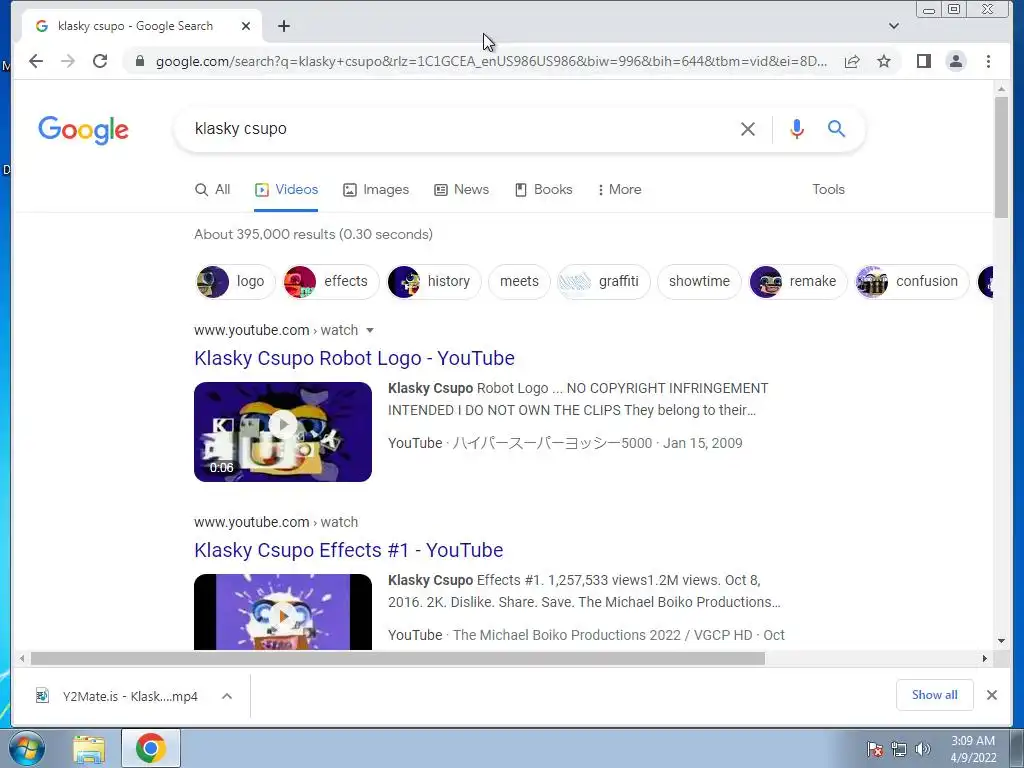Image resolution: width=1024 pixels, height=768 pixels.
Task: Expand the tab search dropdown arrow
Action: coord(894,26)
